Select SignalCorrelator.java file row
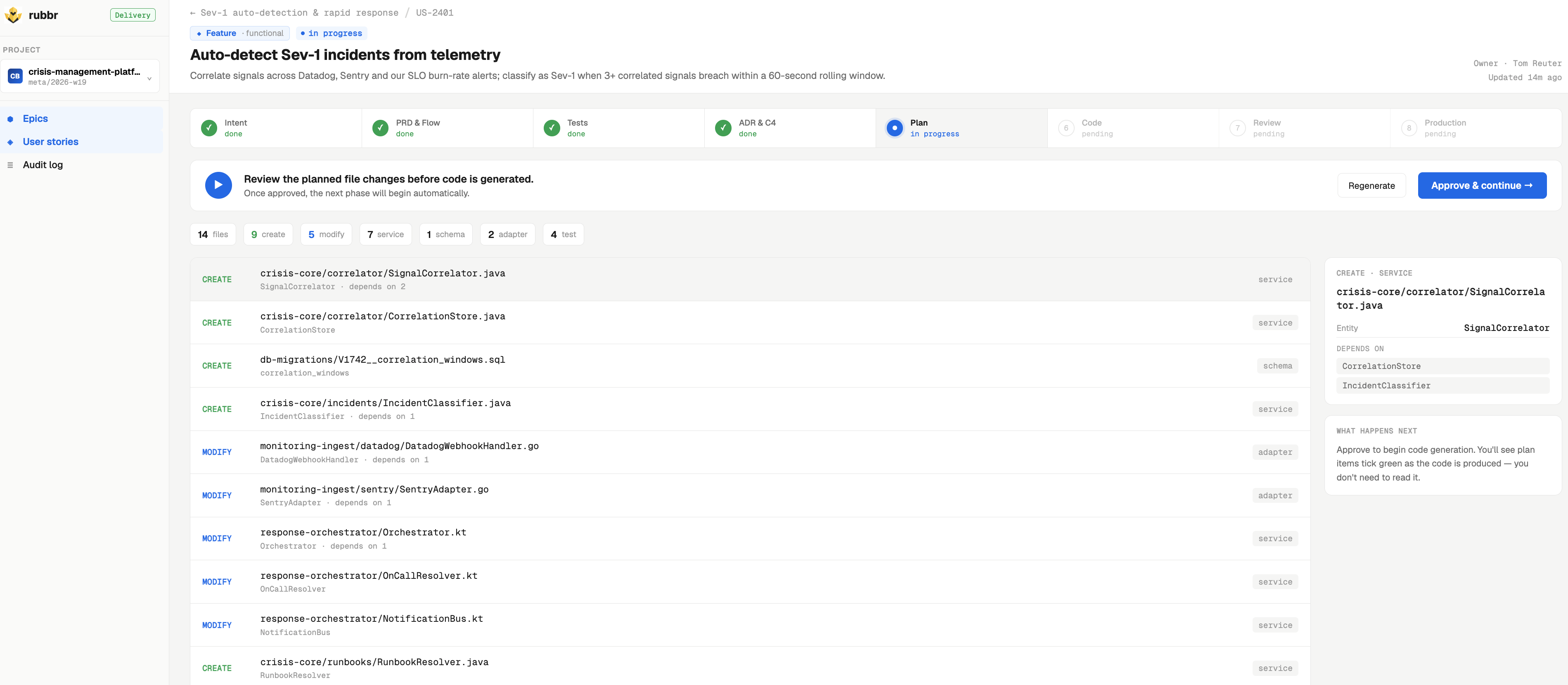The image size is (1568, 685). [750, 279]
